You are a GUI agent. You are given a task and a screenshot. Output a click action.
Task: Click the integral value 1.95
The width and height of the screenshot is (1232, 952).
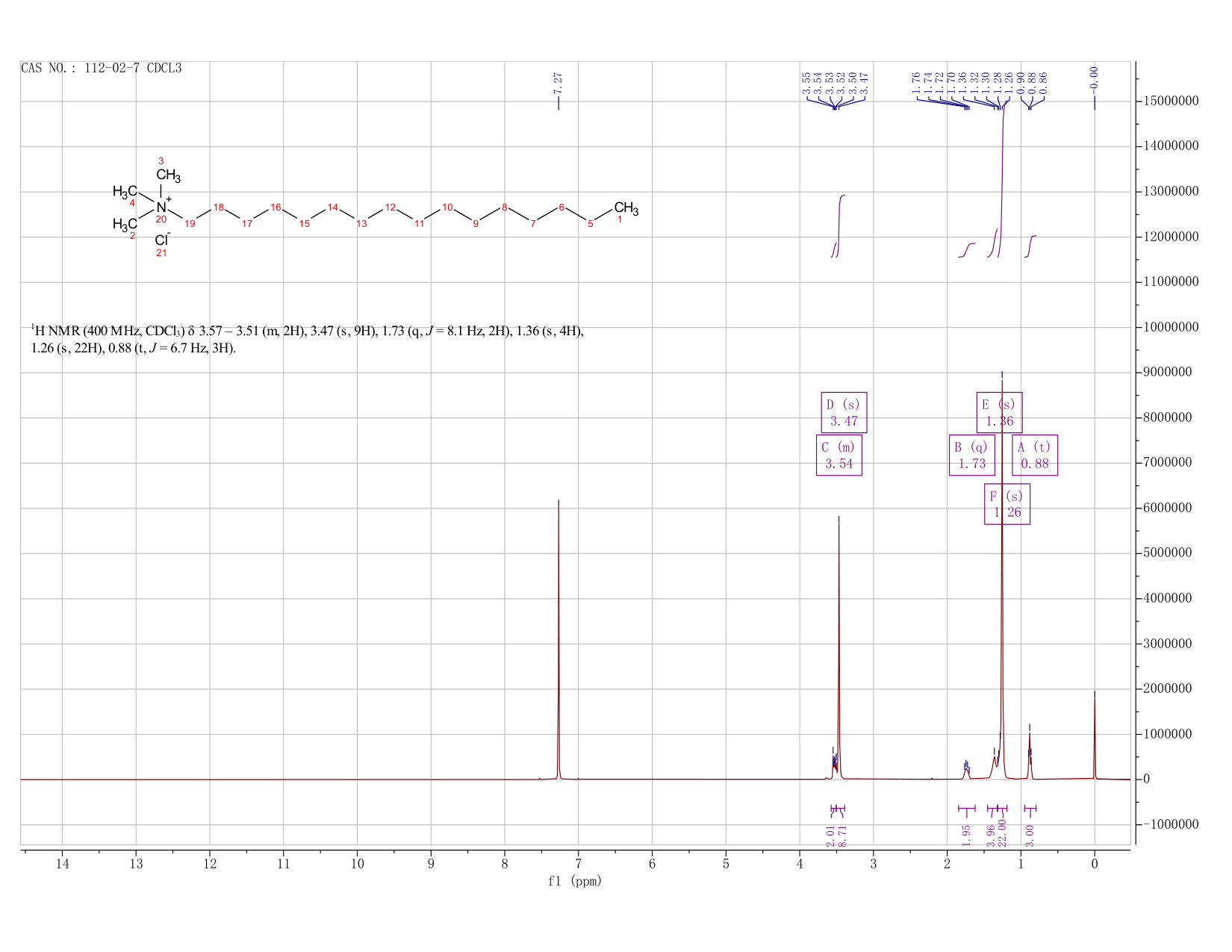[966, 836]
